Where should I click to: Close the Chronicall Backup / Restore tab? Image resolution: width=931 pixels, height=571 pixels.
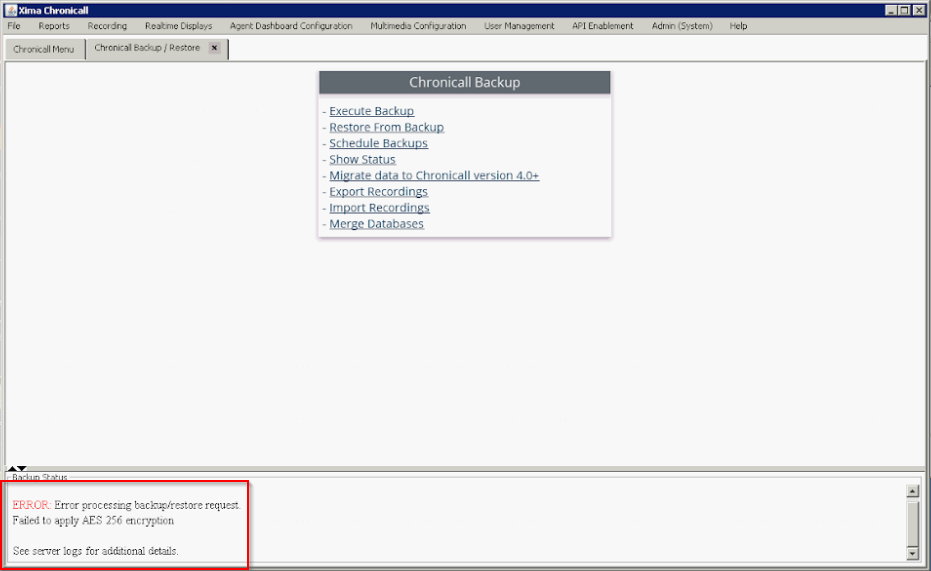[x=214, y=48]
